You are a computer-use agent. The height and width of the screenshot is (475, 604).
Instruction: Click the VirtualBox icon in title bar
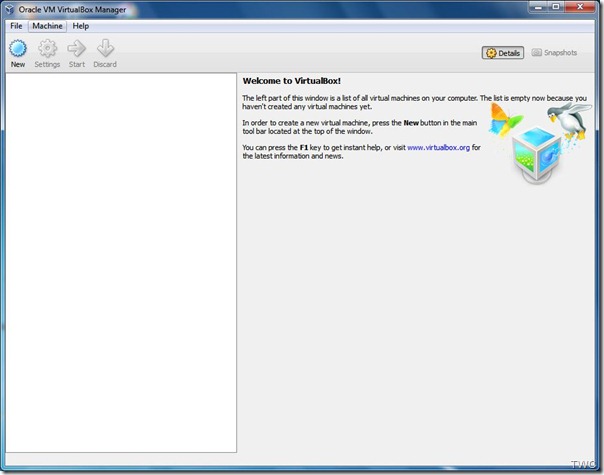(9, 10)
